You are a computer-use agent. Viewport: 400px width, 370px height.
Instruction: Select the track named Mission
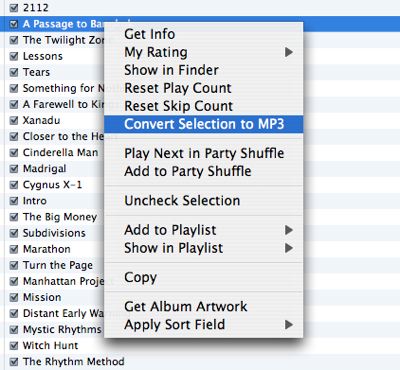pos(42,297)
